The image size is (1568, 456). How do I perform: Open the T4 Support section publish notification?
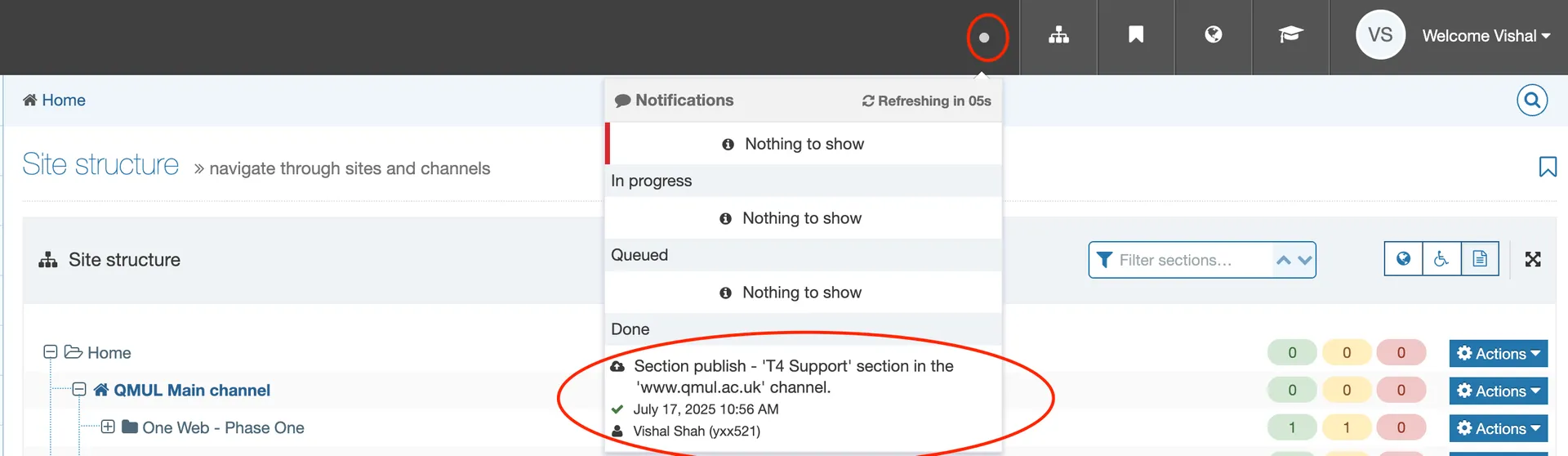point(794,377)
